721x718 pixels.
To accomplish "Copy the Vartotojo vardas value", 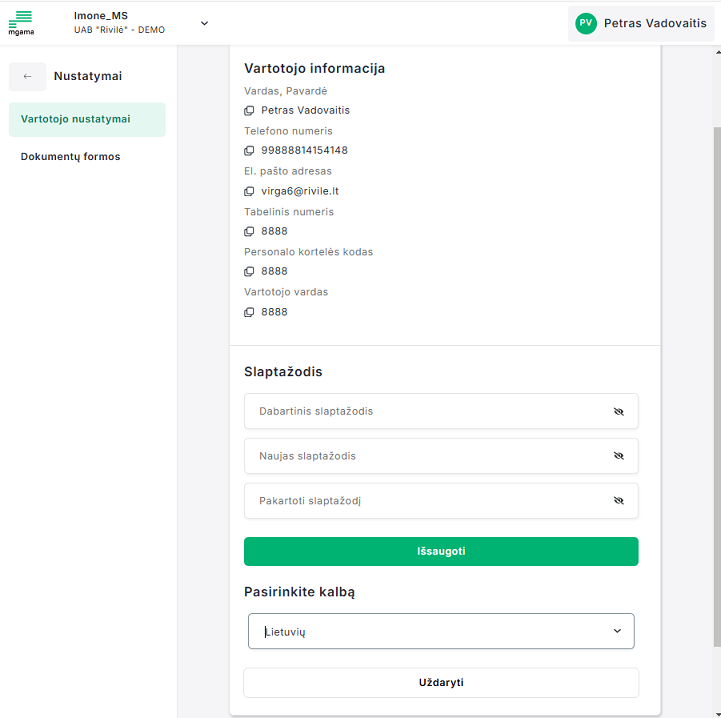I will pyautogui.click(x=250, y=312).
